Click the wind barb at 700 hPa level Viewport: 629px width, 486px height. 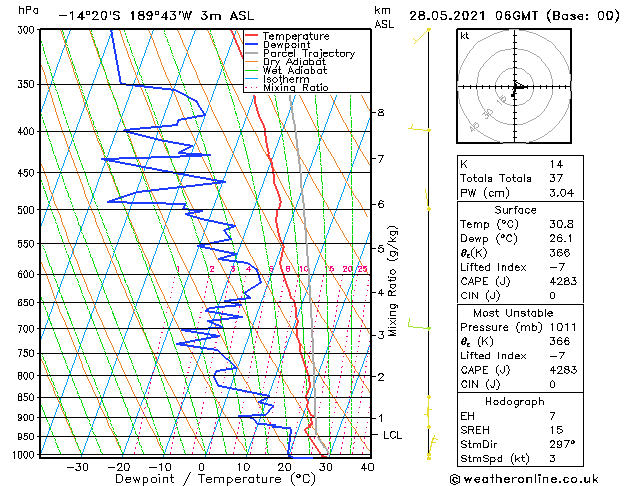point(419,324)
